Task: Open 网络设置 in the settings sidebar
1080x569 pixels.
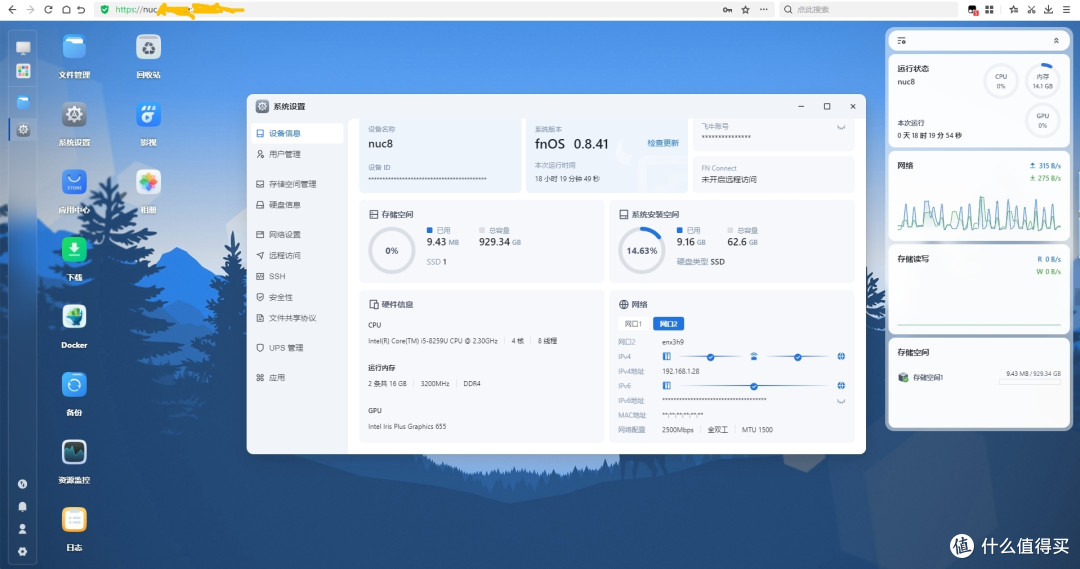Action: point(298,234)
